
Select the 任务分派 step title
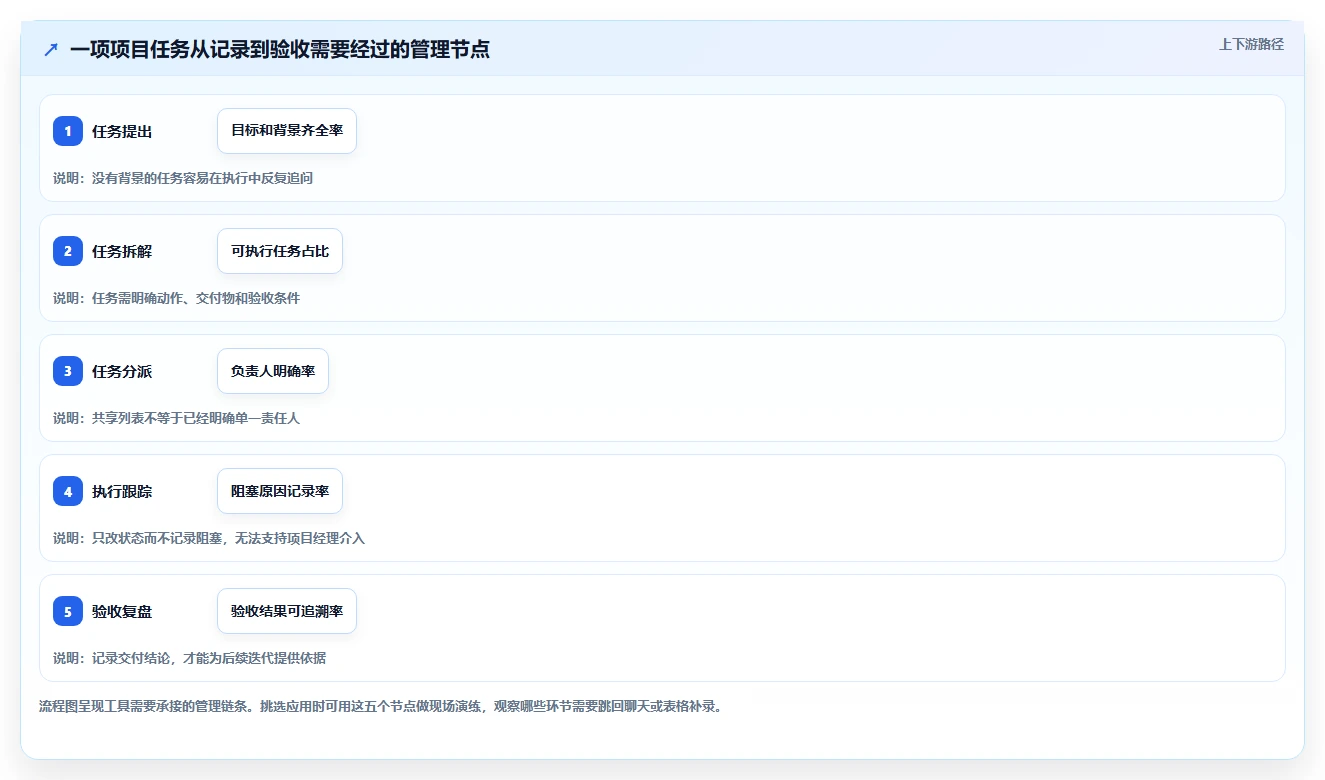(x=122, y=371)
